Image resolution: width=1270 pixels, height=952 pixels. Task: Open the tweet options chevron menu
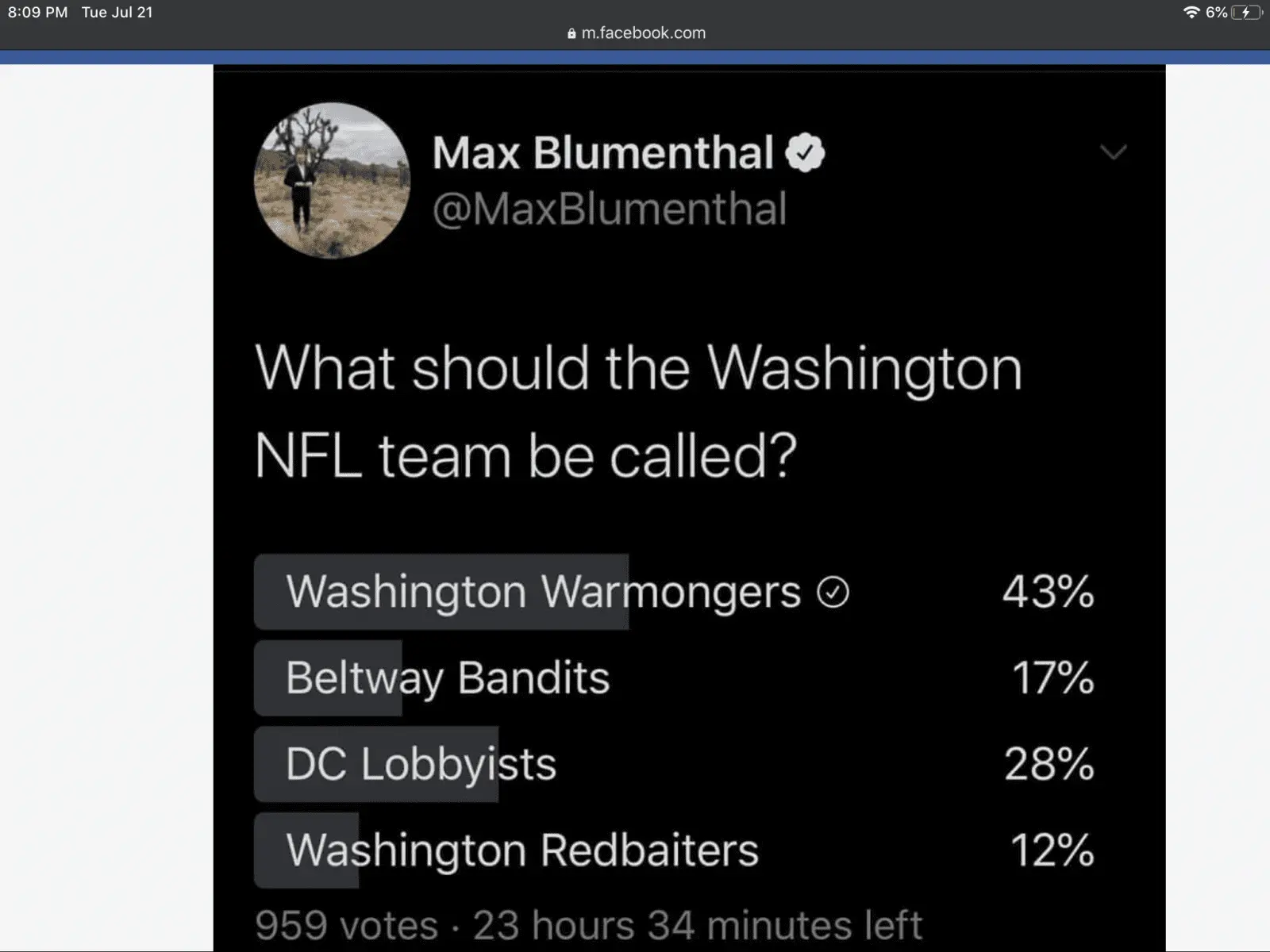coord(1113,152)
